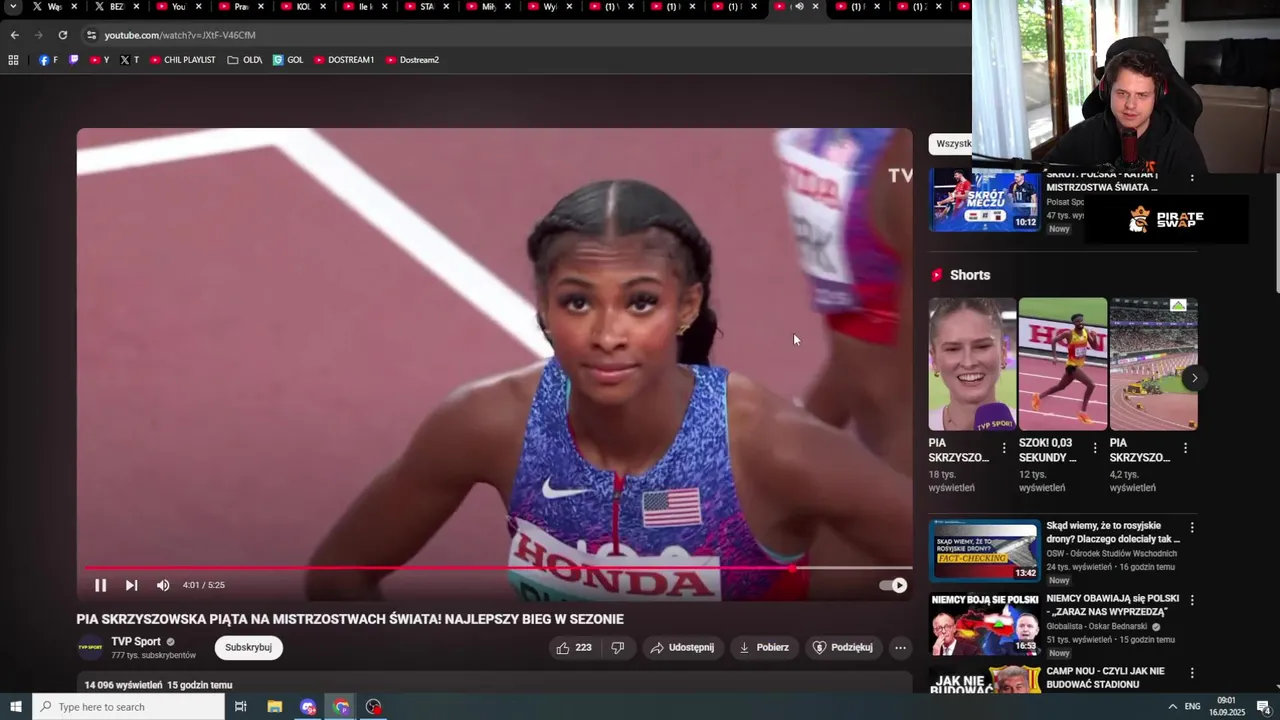Toggle the autoplay switch in the player
1280x720 pixels.
(x=893, y=585)
